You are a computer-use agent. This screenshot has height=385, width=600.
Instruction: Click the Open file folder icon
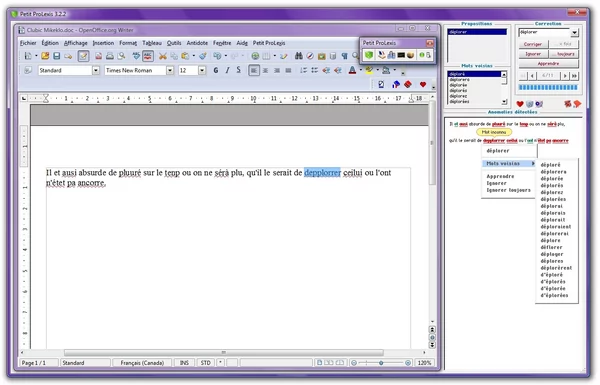click(x=45, y=56)
